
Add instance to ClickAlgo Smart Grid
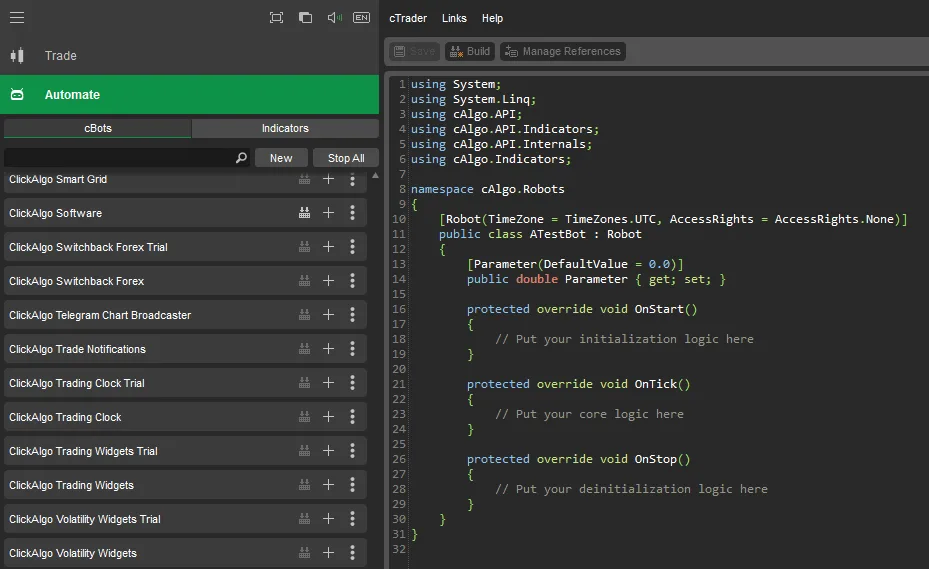328,179
